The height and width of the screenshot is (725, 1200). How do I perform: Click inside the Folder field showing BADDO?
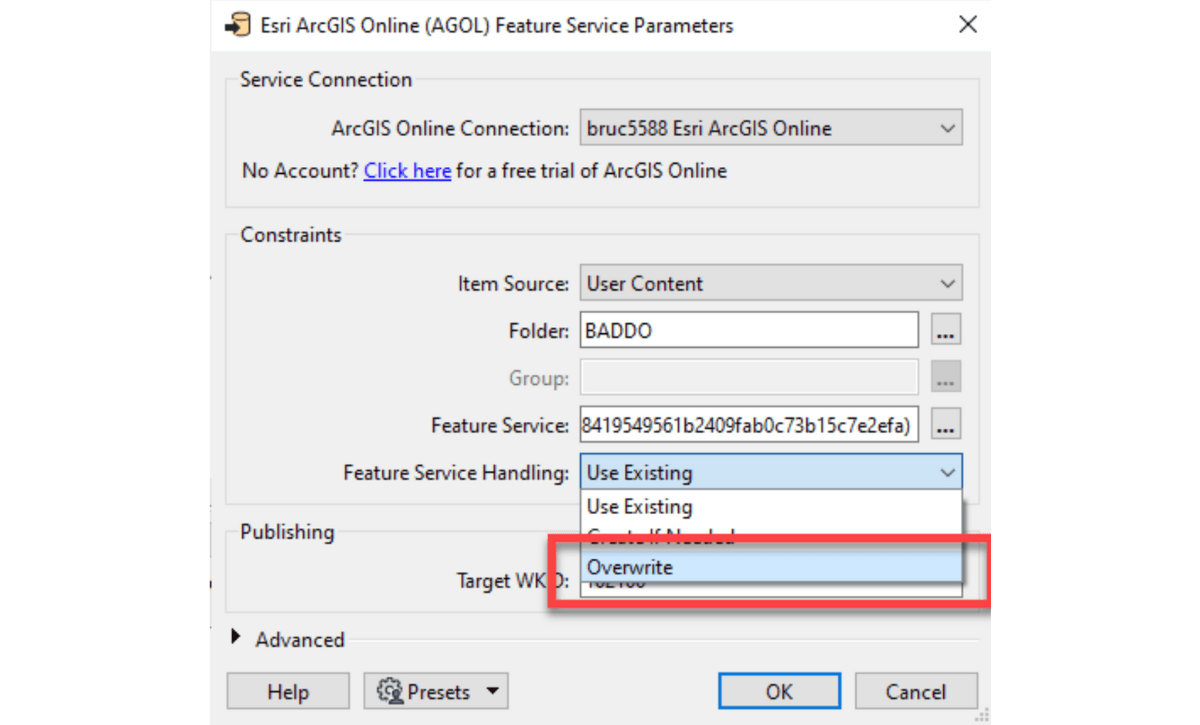pos(749,330)
